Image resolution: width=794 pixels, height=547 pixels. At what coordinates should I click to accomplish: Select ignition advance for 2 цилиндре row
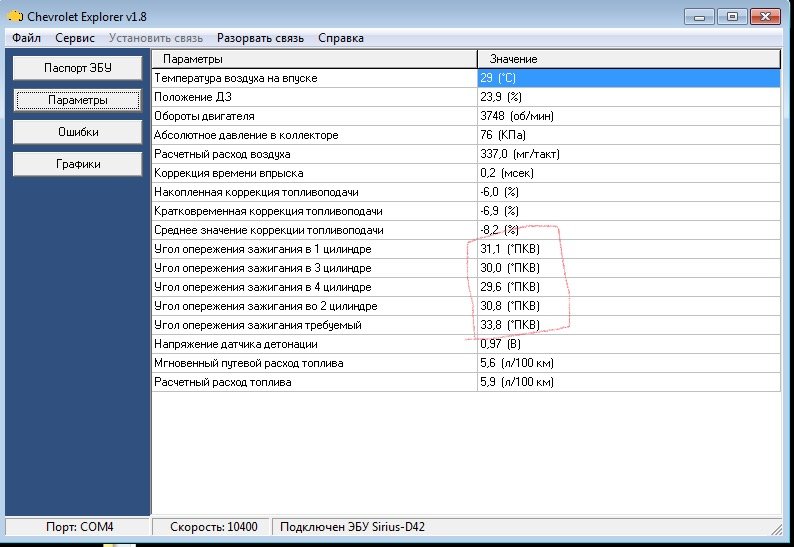tap(466, 306)
